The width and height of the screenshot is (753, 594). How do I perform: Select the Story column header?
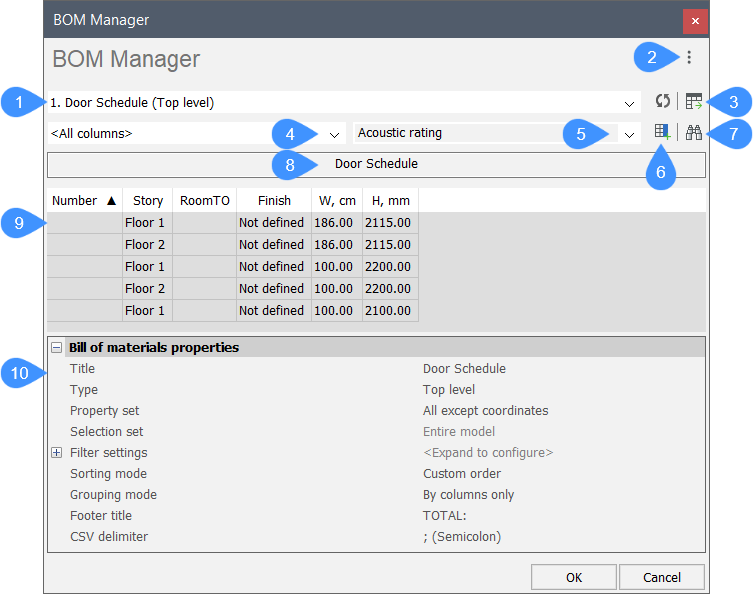(x=148, y=201)
